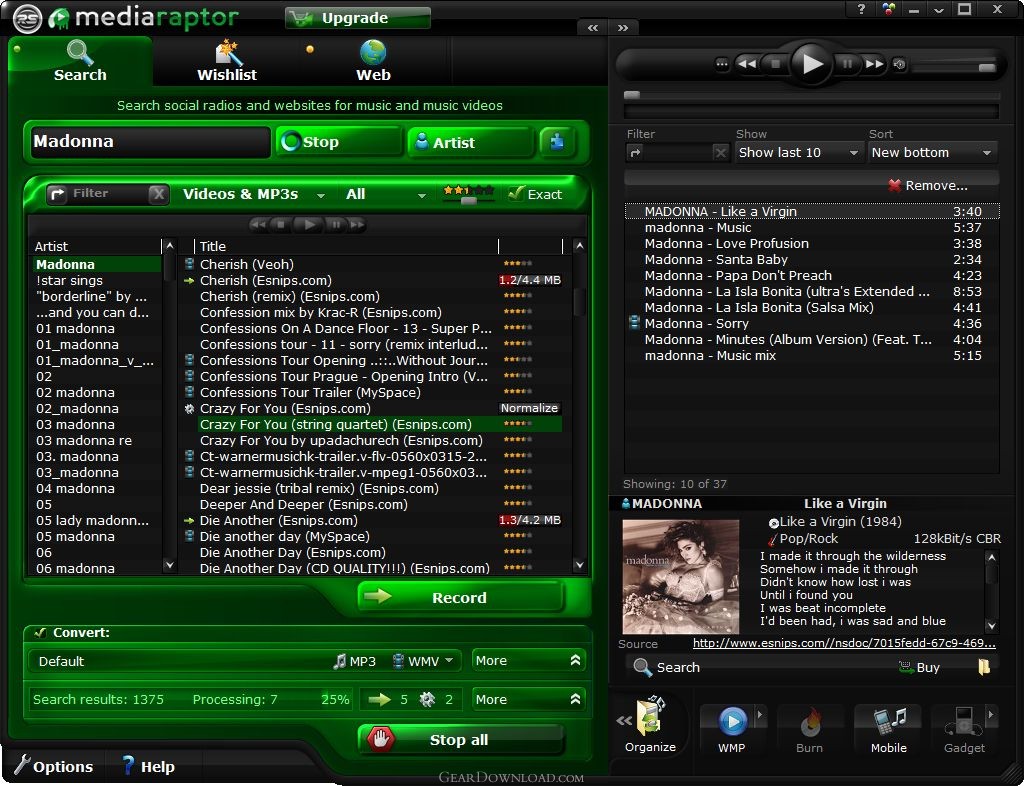Viewport: 1024px width, 786px height.
Task: Open the Videos & MP3s dropdown
Action: (x=253, y=195)
